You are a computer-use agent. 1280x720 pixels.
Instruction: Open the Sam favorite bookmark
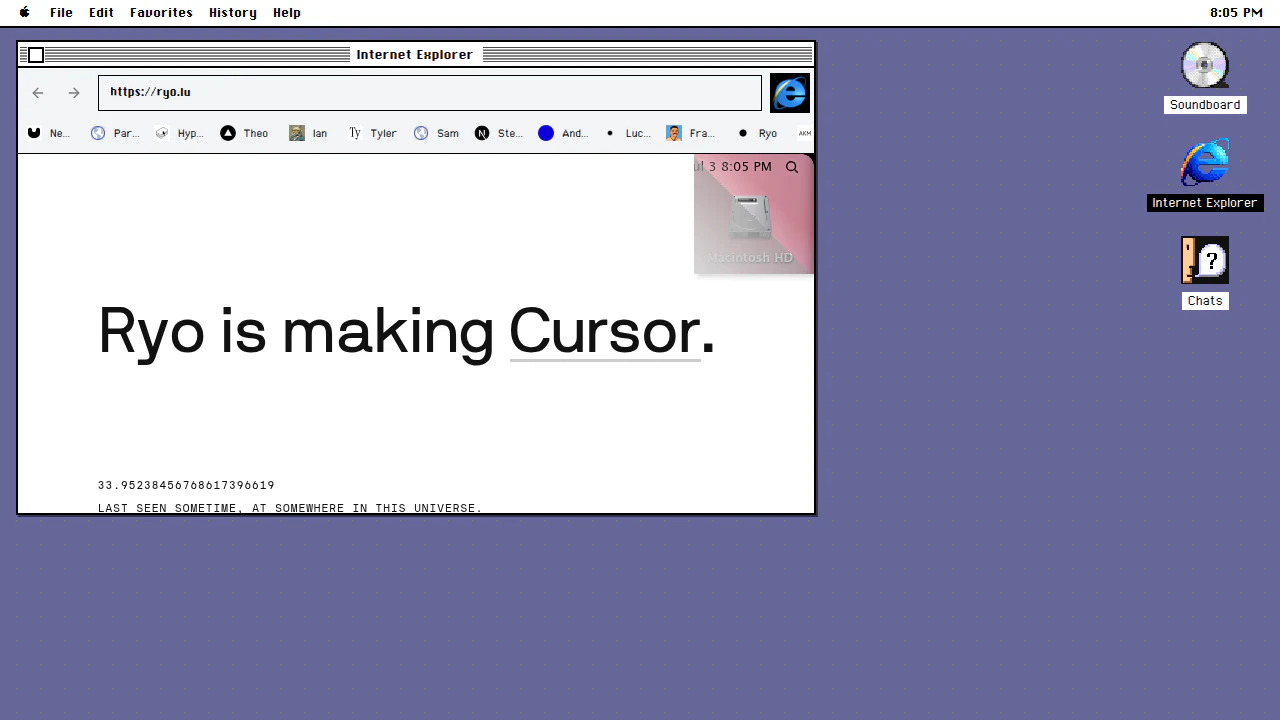(436, 133)
